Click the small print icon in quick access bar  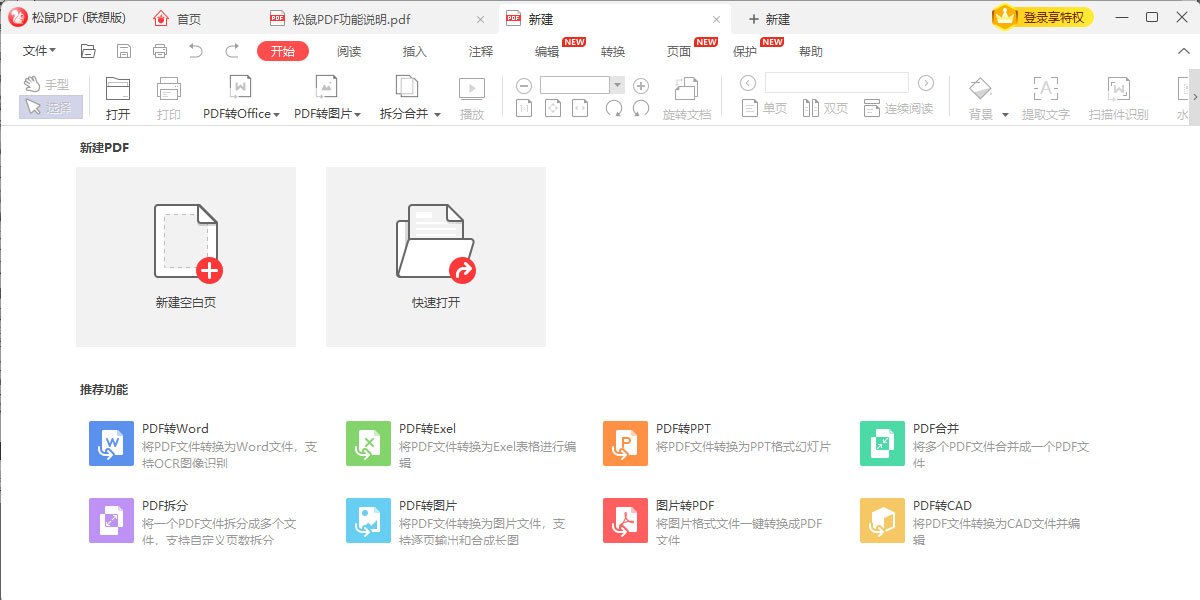tap(160, 51)
